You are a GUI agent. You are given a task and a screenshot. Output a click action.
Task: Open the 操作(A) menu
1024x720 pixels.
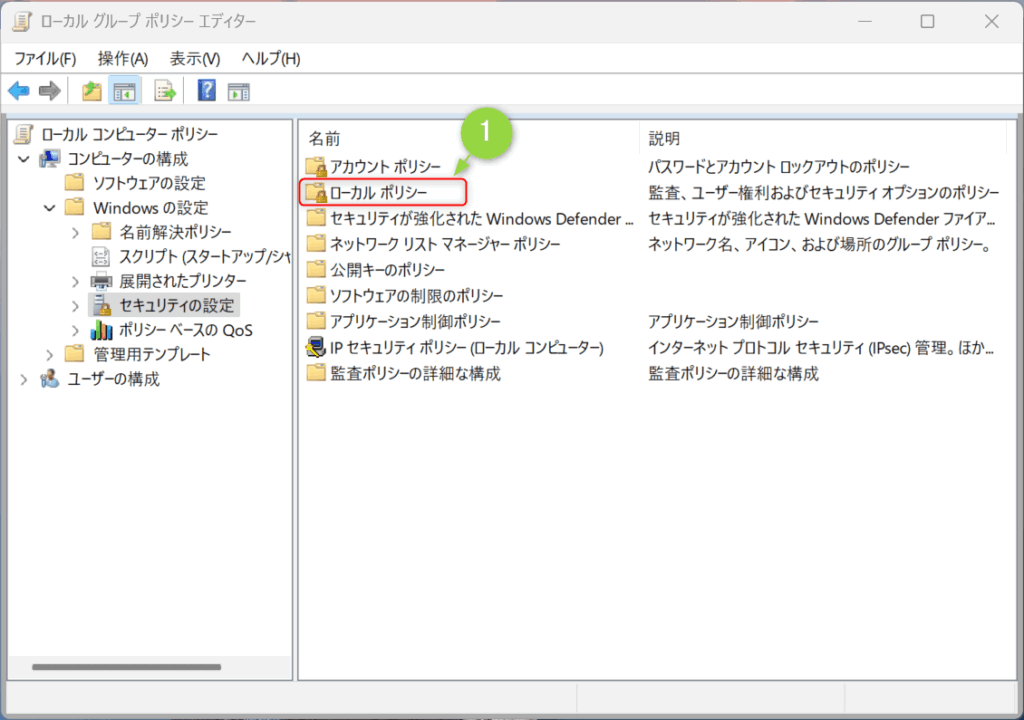[122, 59]
